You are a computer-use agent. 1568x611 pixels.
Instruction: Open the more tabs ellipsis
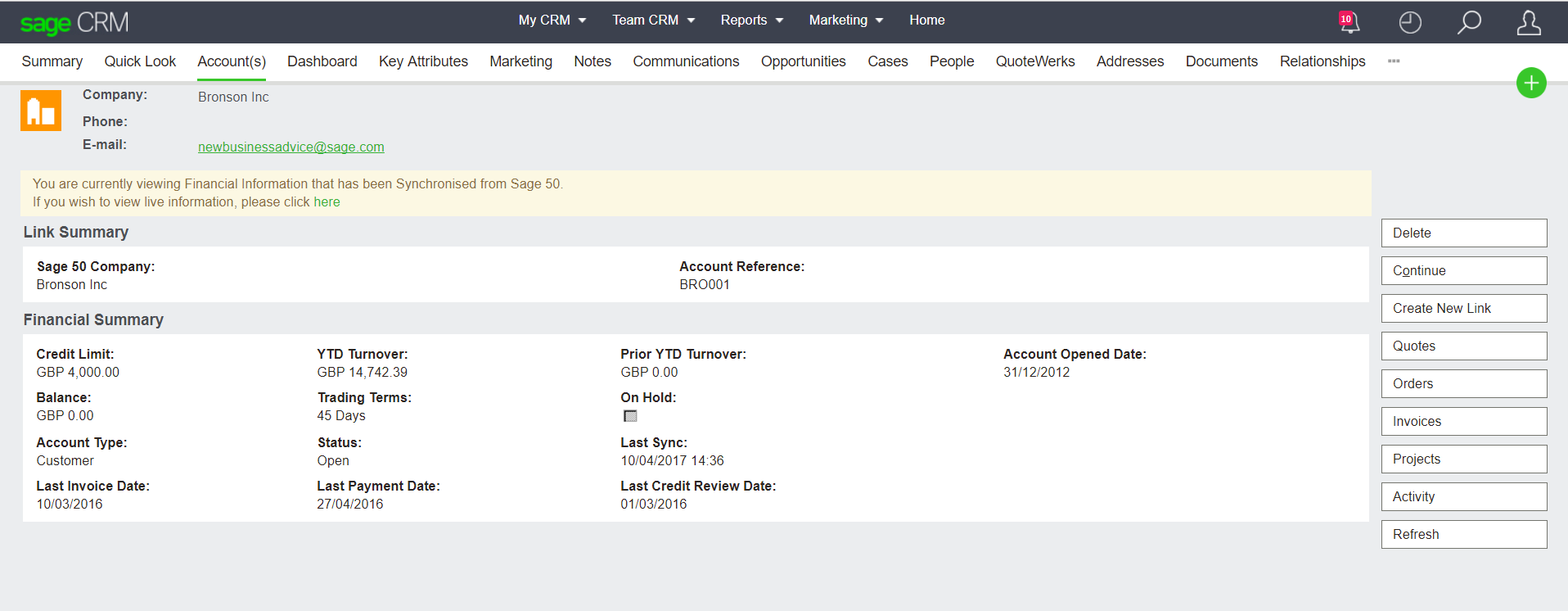tap(1394, 61)
